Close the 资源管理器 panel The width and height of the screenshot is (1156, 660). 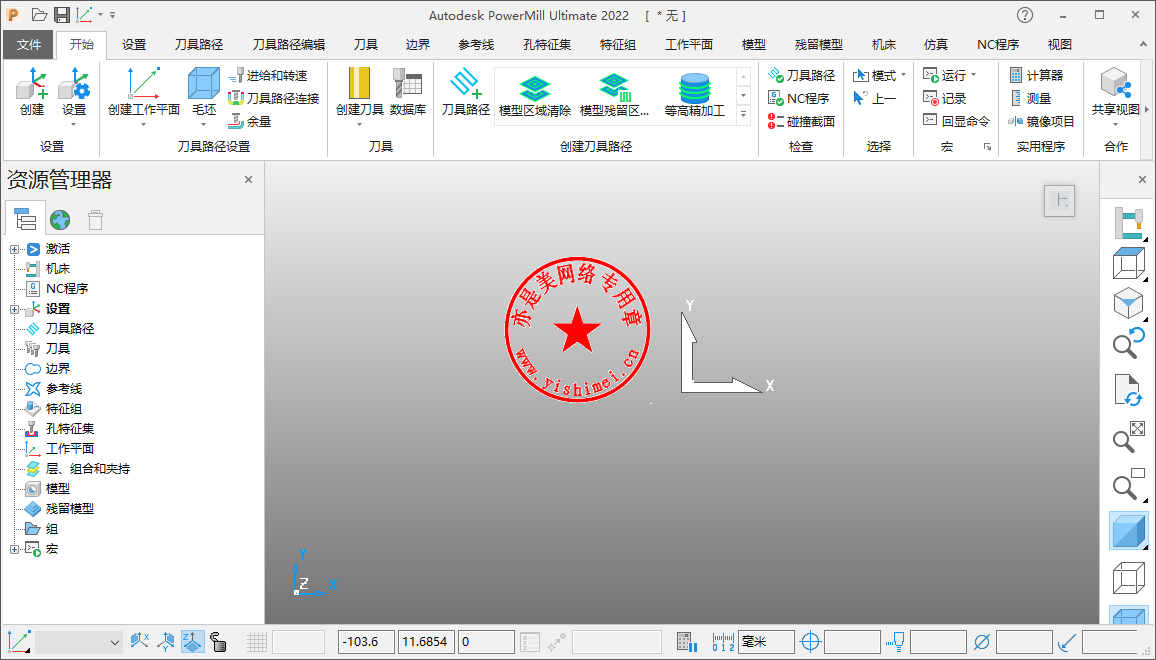click(x=248, y=179)
